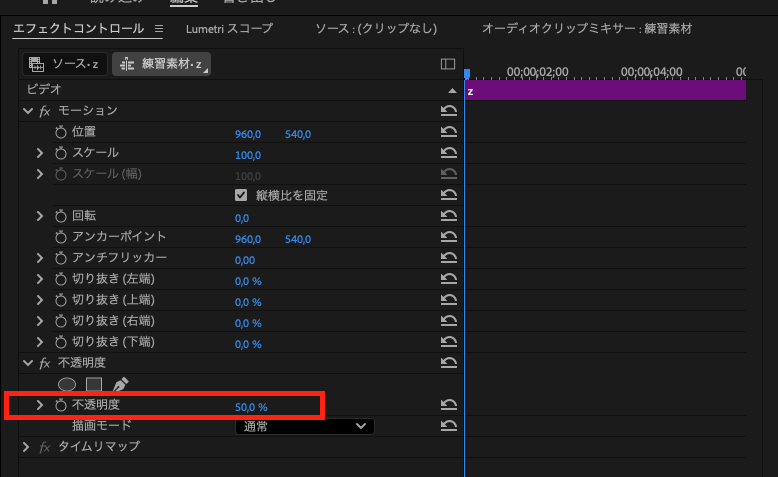
Task: Click the panel layout icon beside 練習素材
Action: [x=448, y=64]
